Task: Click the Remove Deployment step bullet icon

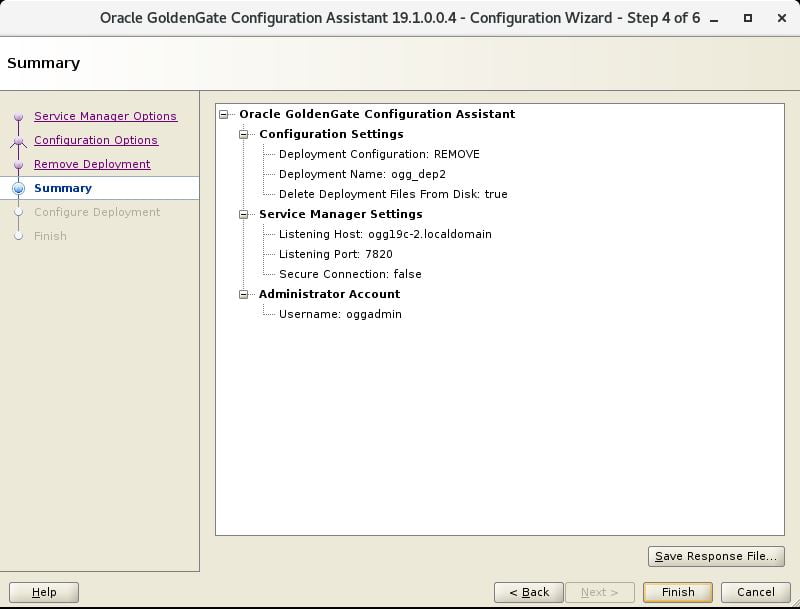Action: [x=19, y=165]
